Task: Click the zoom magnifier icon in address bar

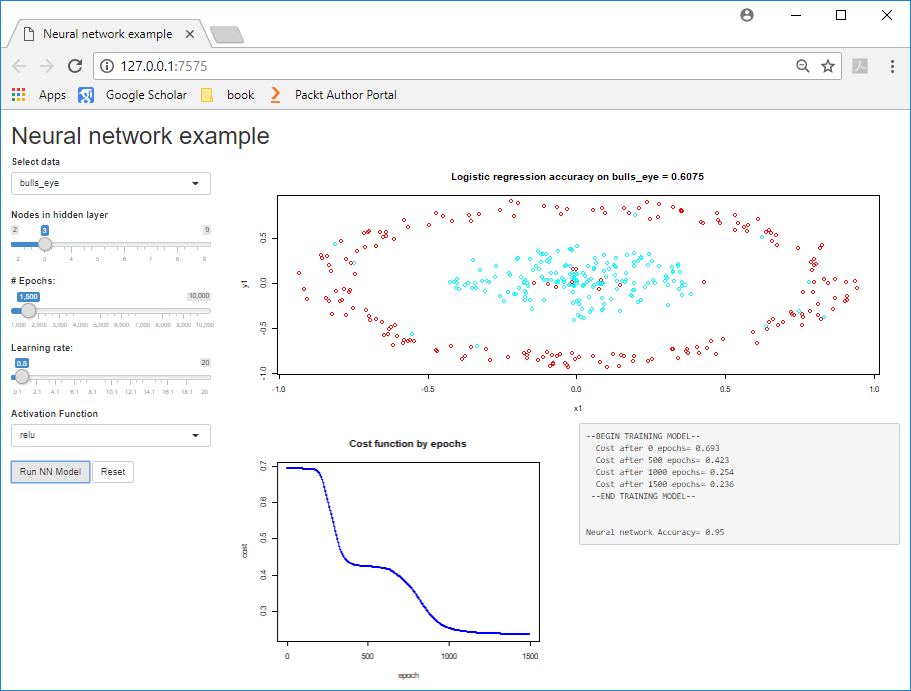Action: click(802, 66)
